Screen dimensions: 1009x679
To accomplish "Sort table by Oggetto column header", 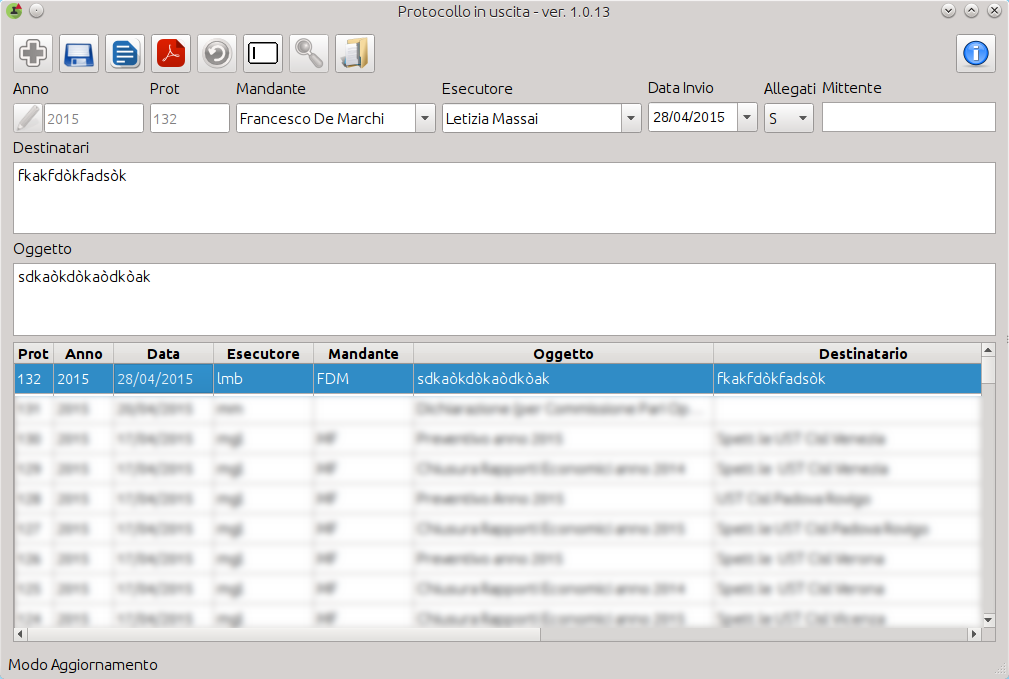I will [x=564, y=353].
